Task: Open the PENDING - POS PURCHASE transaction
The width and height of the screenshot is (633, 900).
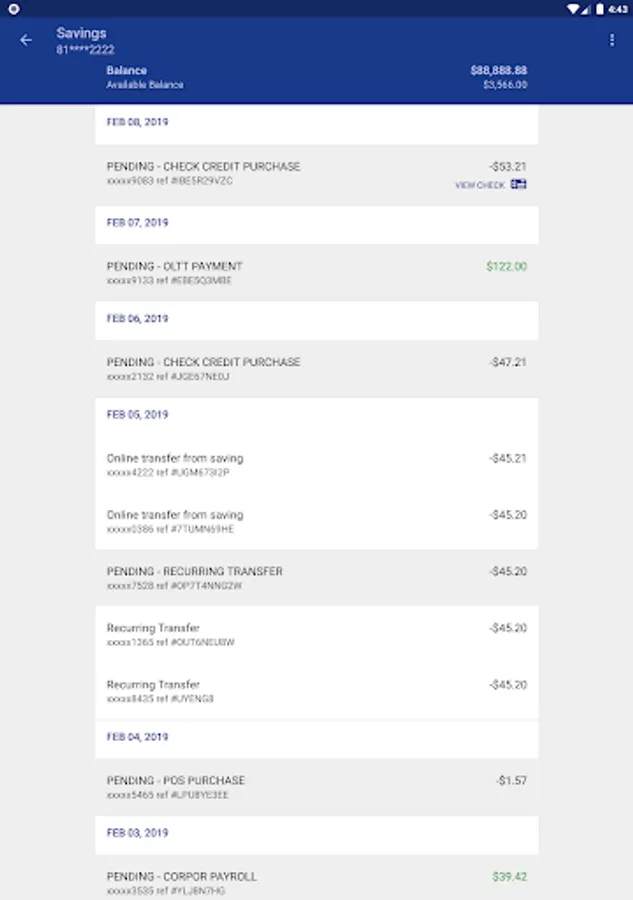Action: click(316, 787)
